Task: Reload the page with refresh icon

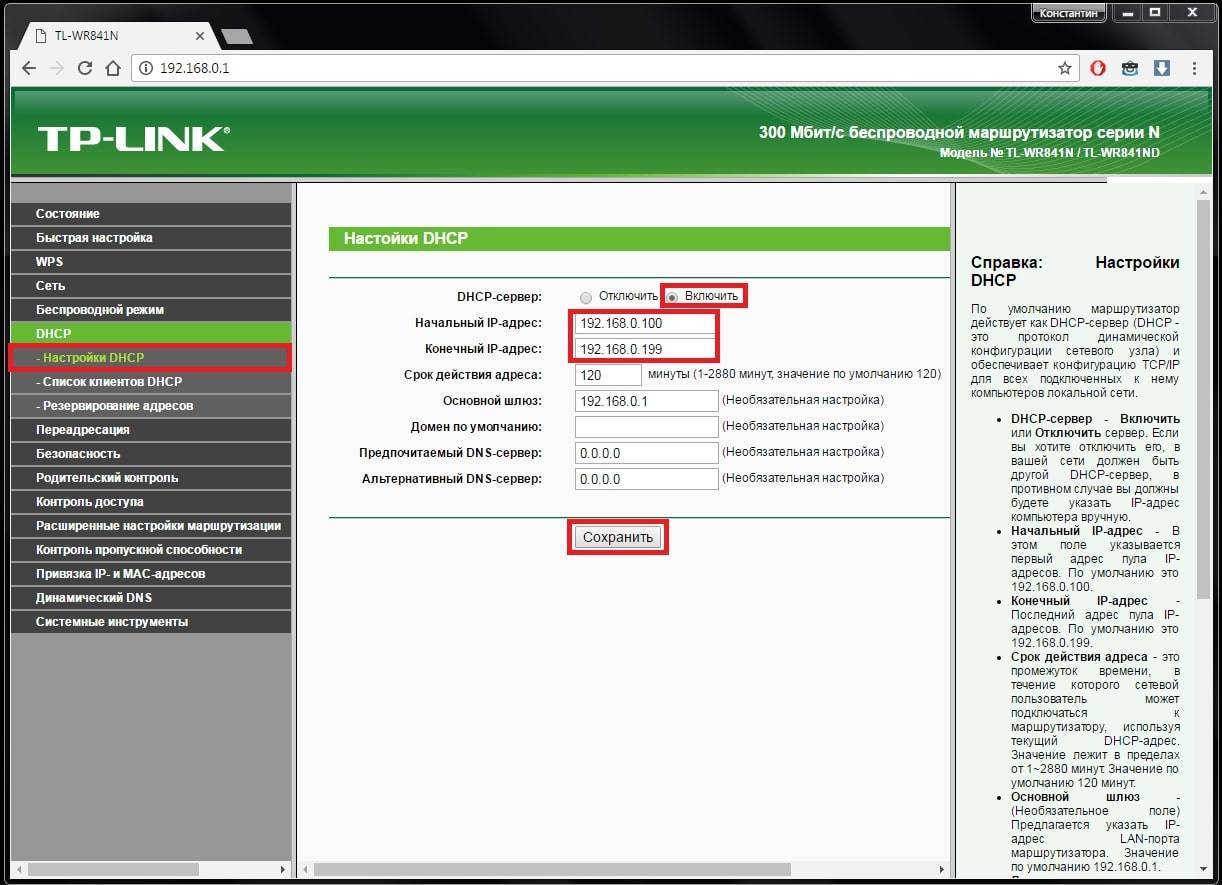Action: 85,68
